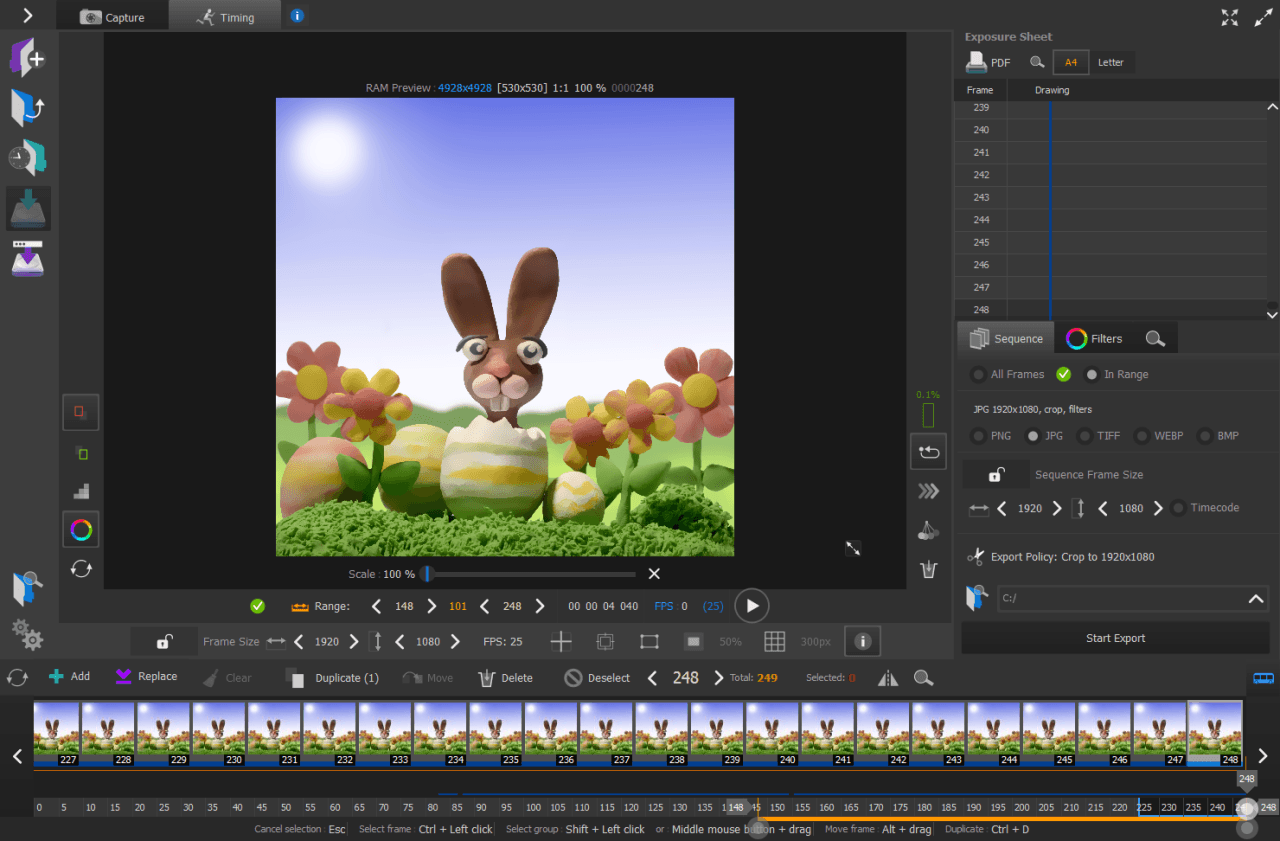Click the Duplicate (1) button

(x=333, y=678)
